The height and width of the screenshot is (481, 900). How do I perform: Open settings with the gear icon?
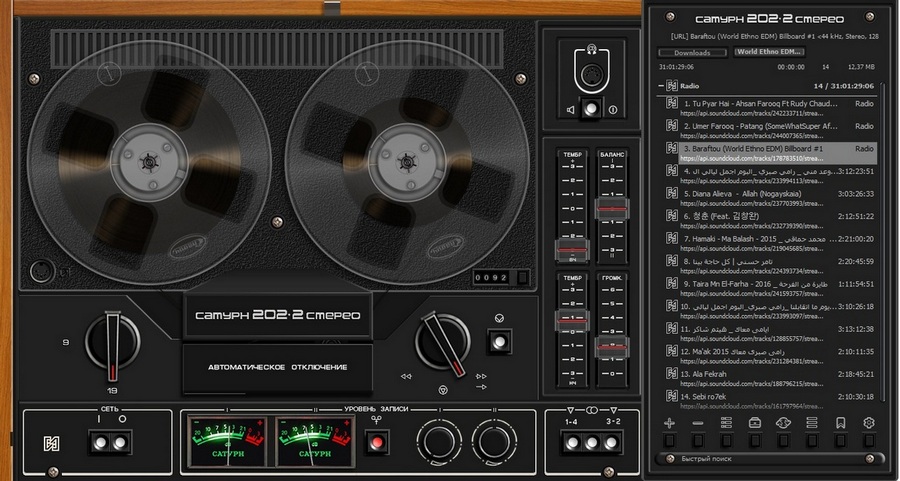coord(868,424)
